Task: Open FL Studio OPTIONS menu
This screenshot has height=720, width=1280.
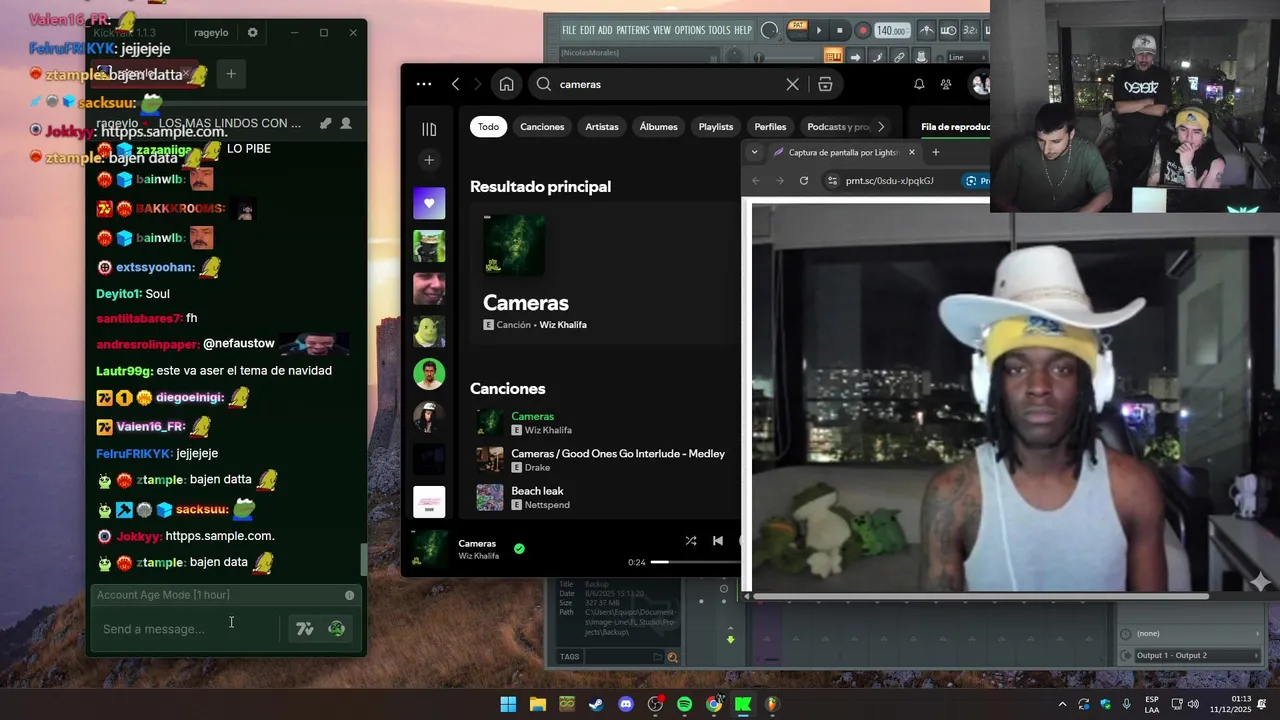Action: (690, 30)
